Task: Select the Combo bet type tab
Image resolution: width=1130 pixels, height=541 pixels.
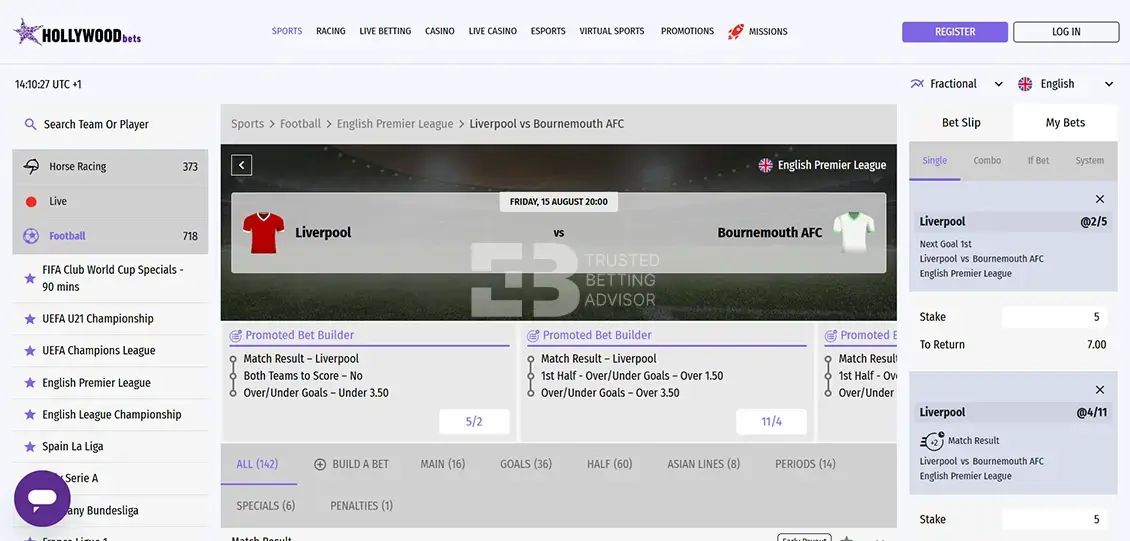Action: coord(987,161)
